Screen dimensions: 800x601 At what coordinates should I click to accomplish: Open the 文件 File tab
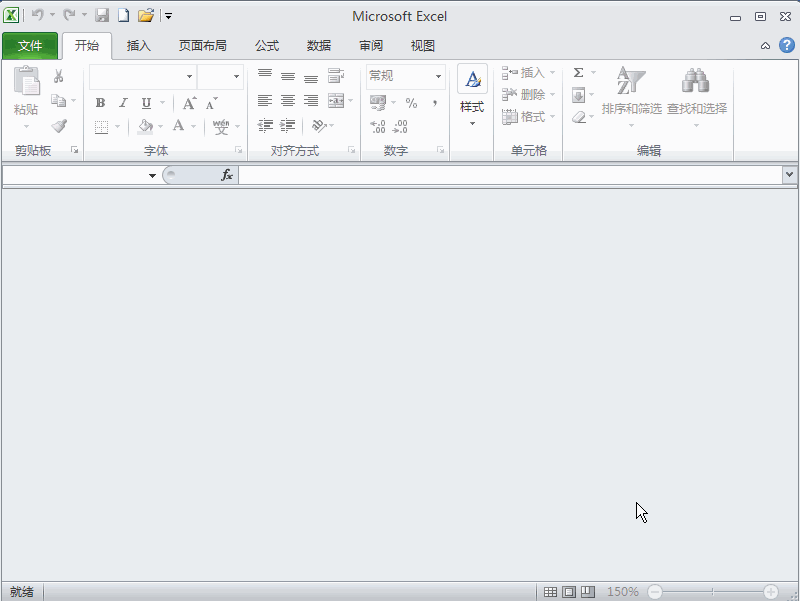coord(30,46)
